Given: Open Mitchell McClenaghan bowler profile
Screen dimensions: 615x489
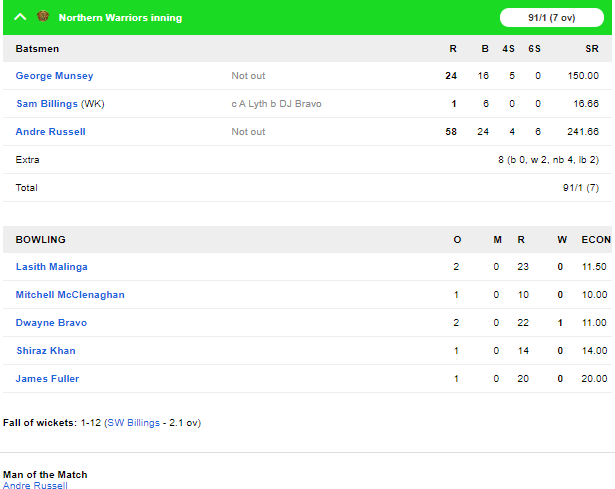Looking at the screenshot, I should click(x=70, y=294).
